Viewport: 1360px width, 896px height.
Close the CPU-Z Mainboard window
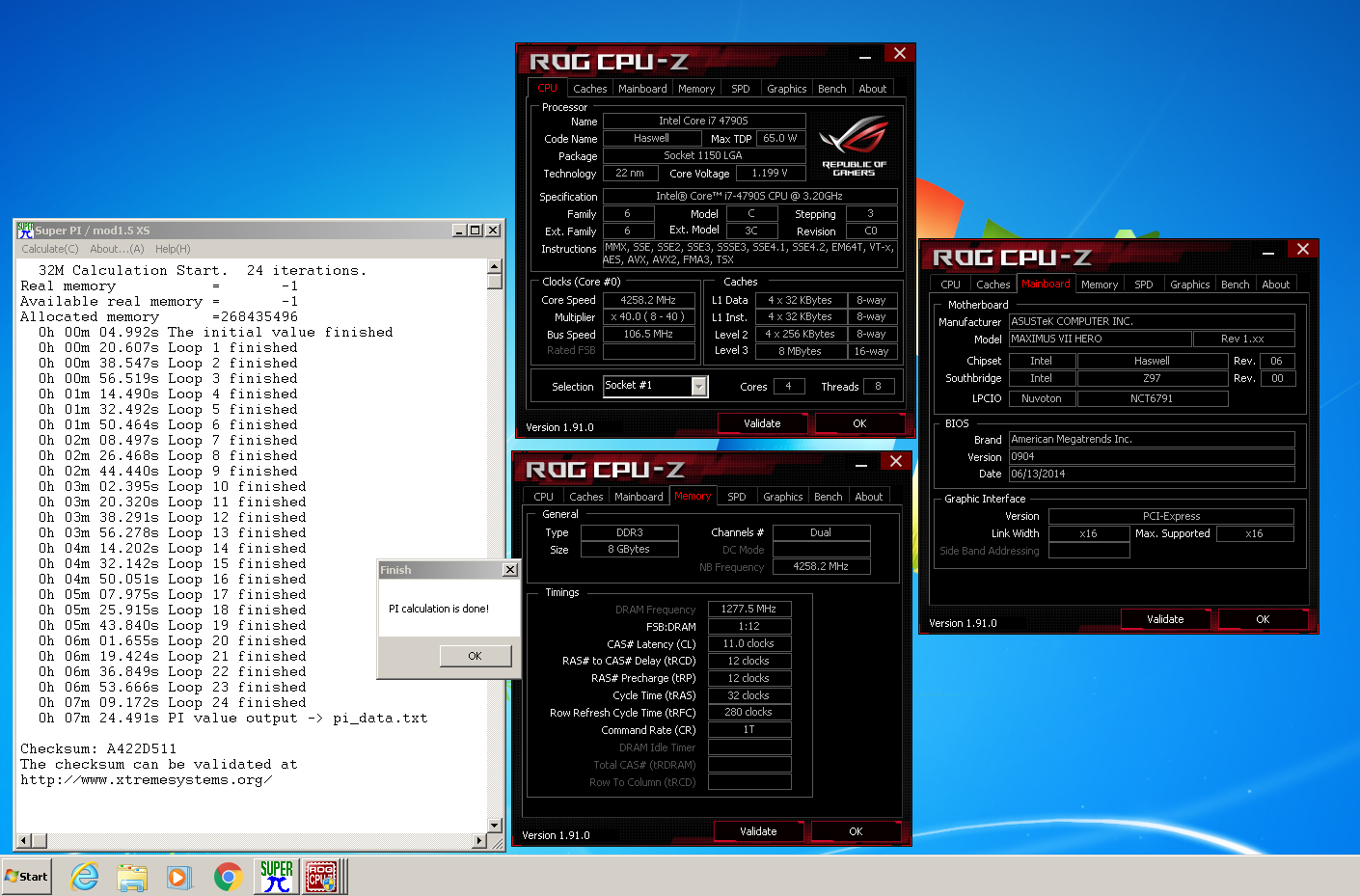click(x=1302, y=250)
